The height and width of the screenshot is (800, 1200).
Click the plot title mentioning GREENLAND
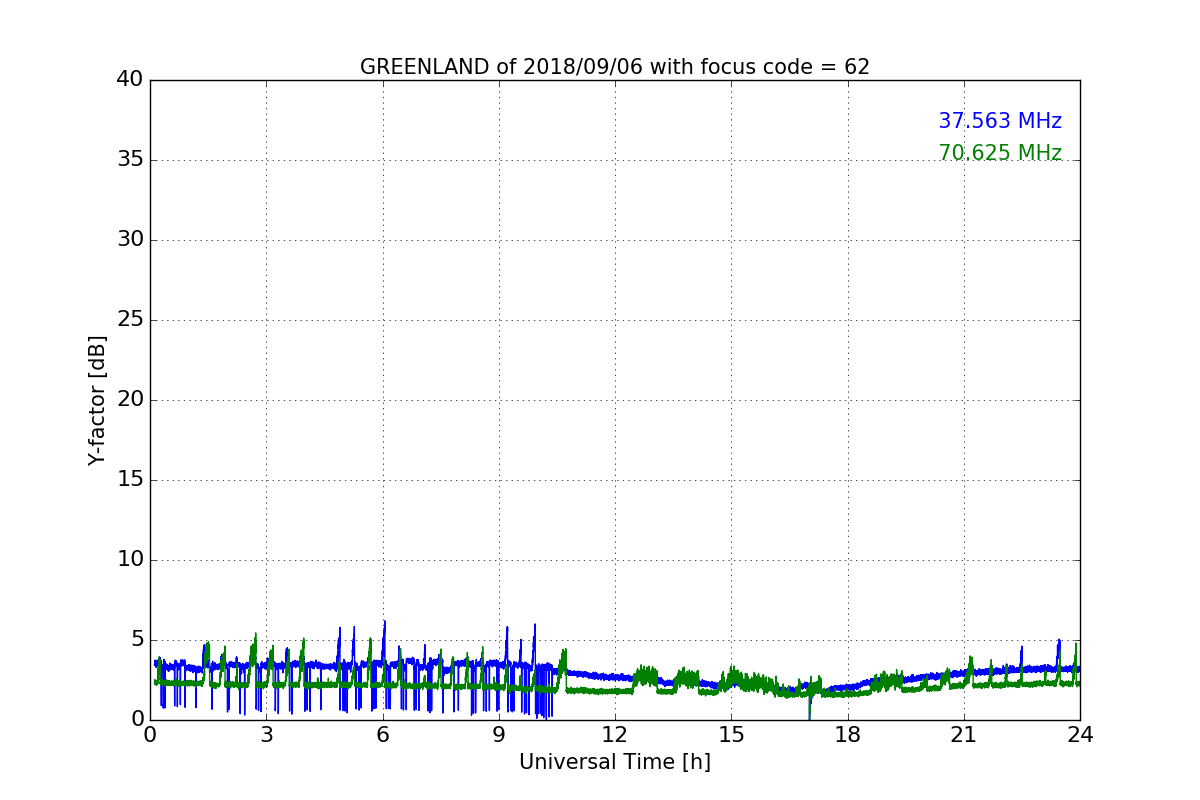(614, 67)
